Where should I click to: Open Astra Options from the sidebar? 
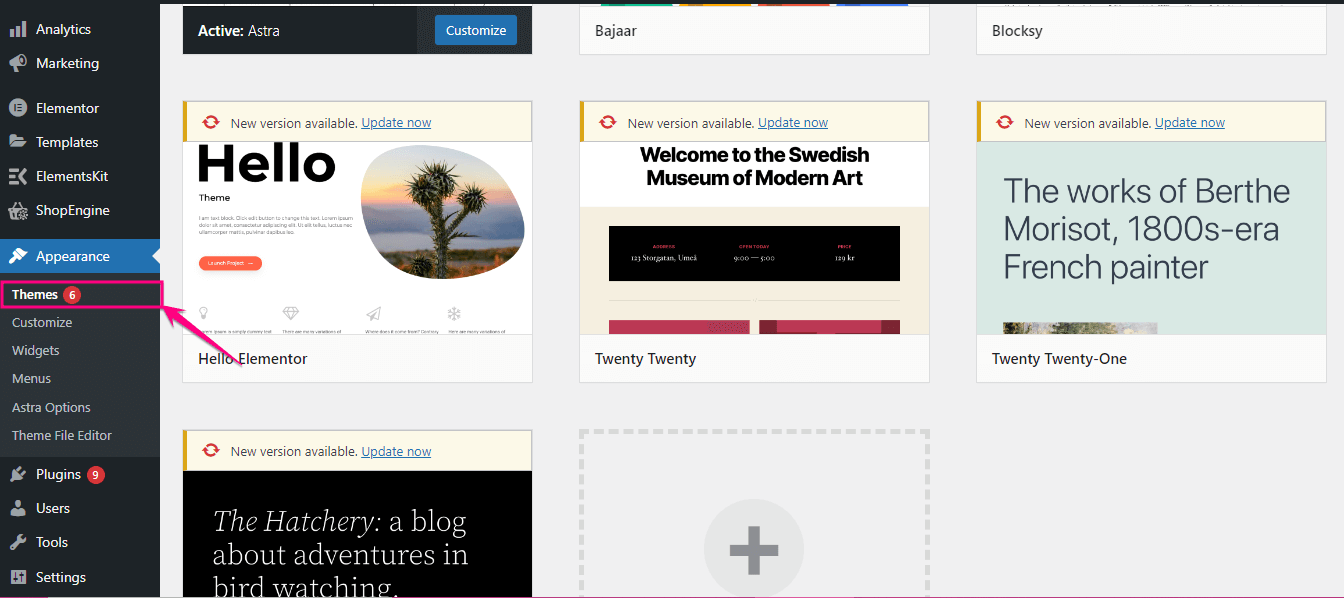click(x=50, y=407)
